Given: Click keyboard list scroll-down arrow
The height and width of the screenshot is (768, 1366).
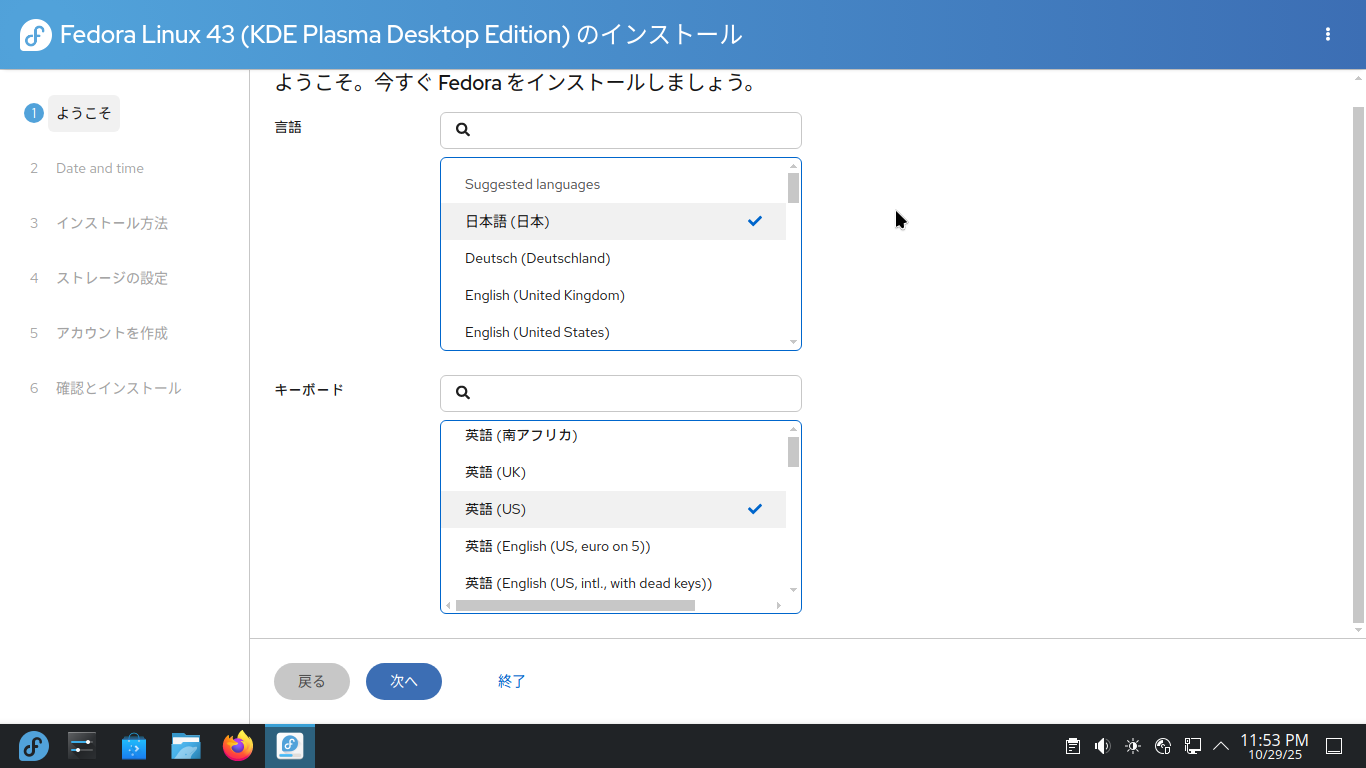Looking at the screenshot, I should 793,590.
